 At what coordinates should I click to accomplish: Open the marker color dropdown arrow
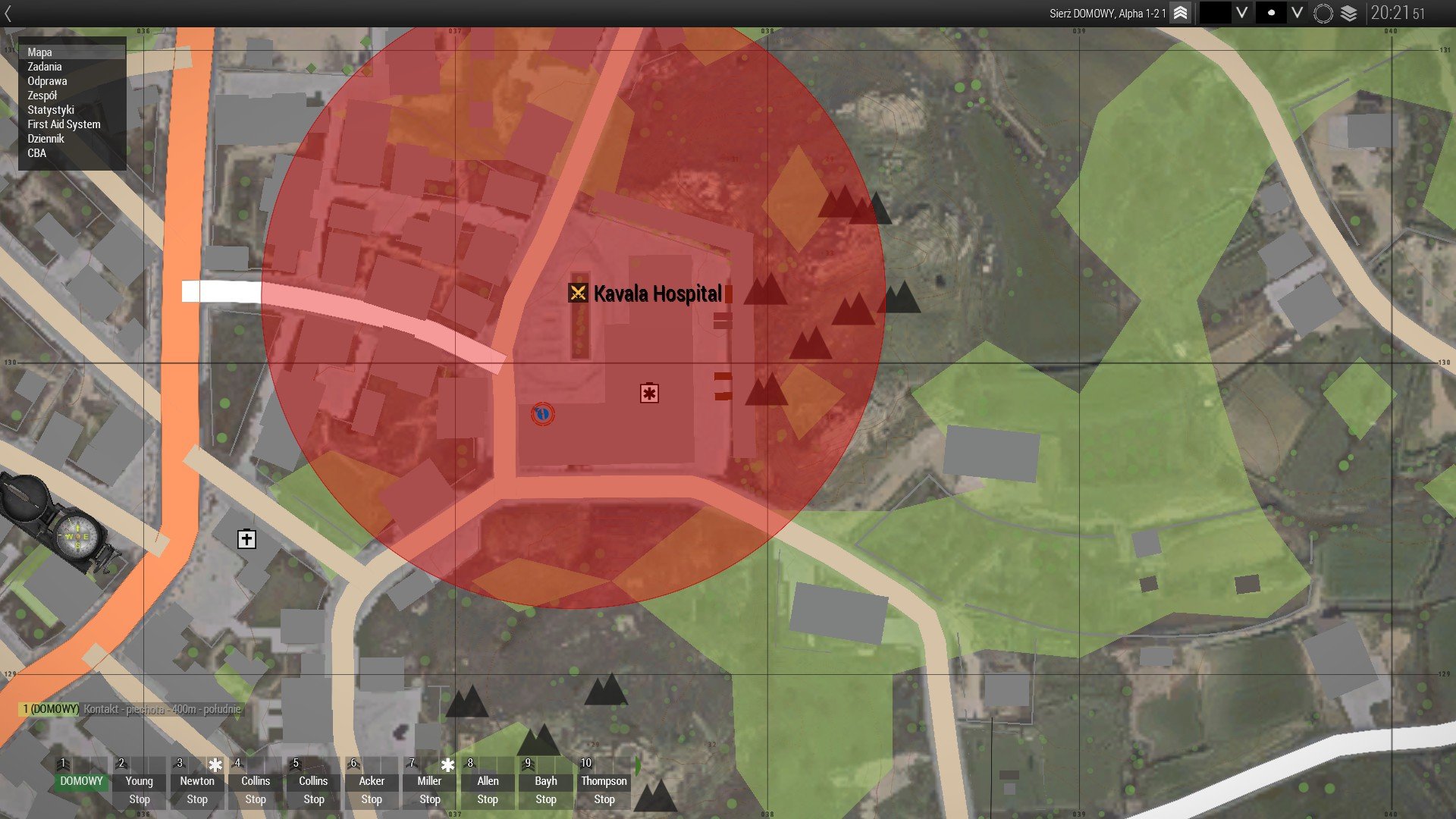tap(1241, 13)
